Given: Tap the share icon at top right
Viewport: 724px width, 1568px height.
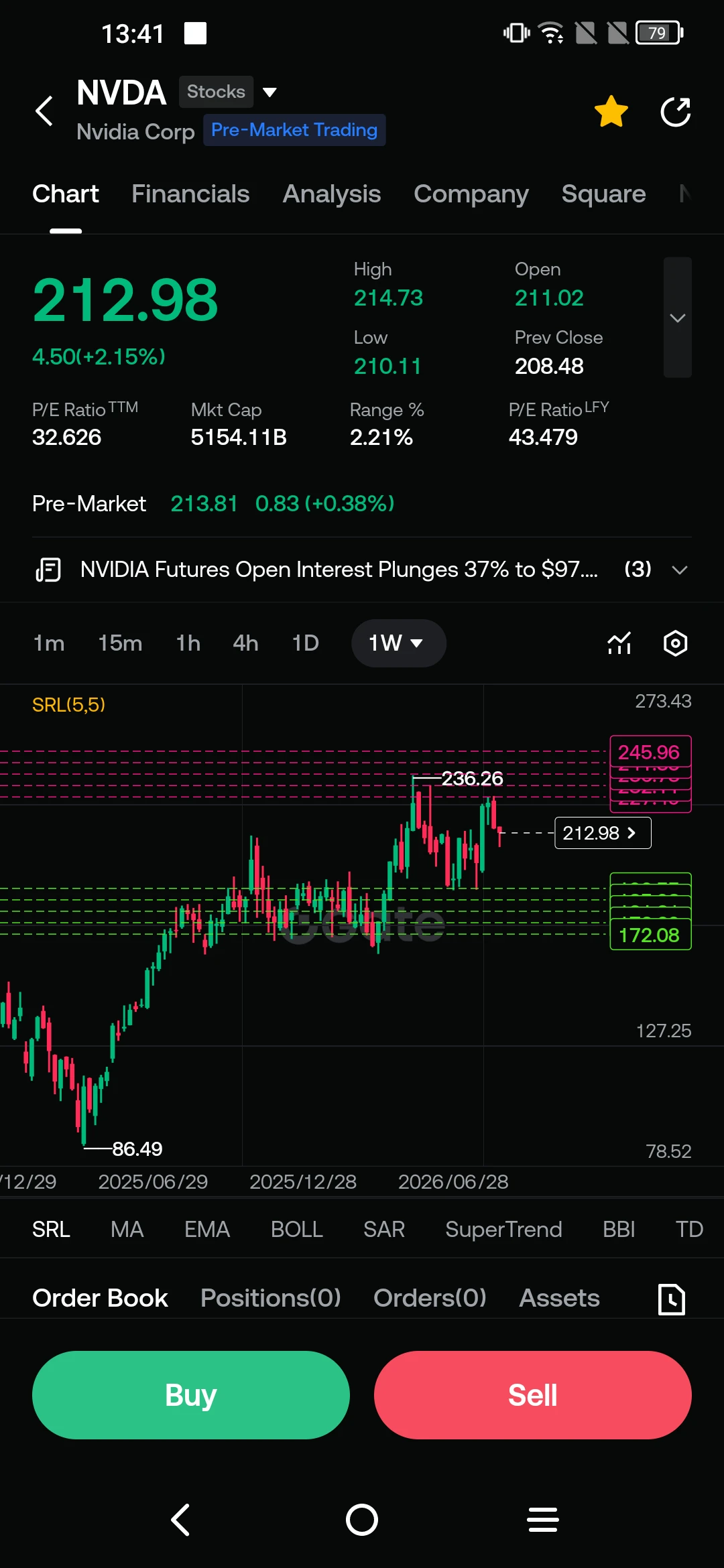Looking at the screenshot, I should tap(676, 111).
